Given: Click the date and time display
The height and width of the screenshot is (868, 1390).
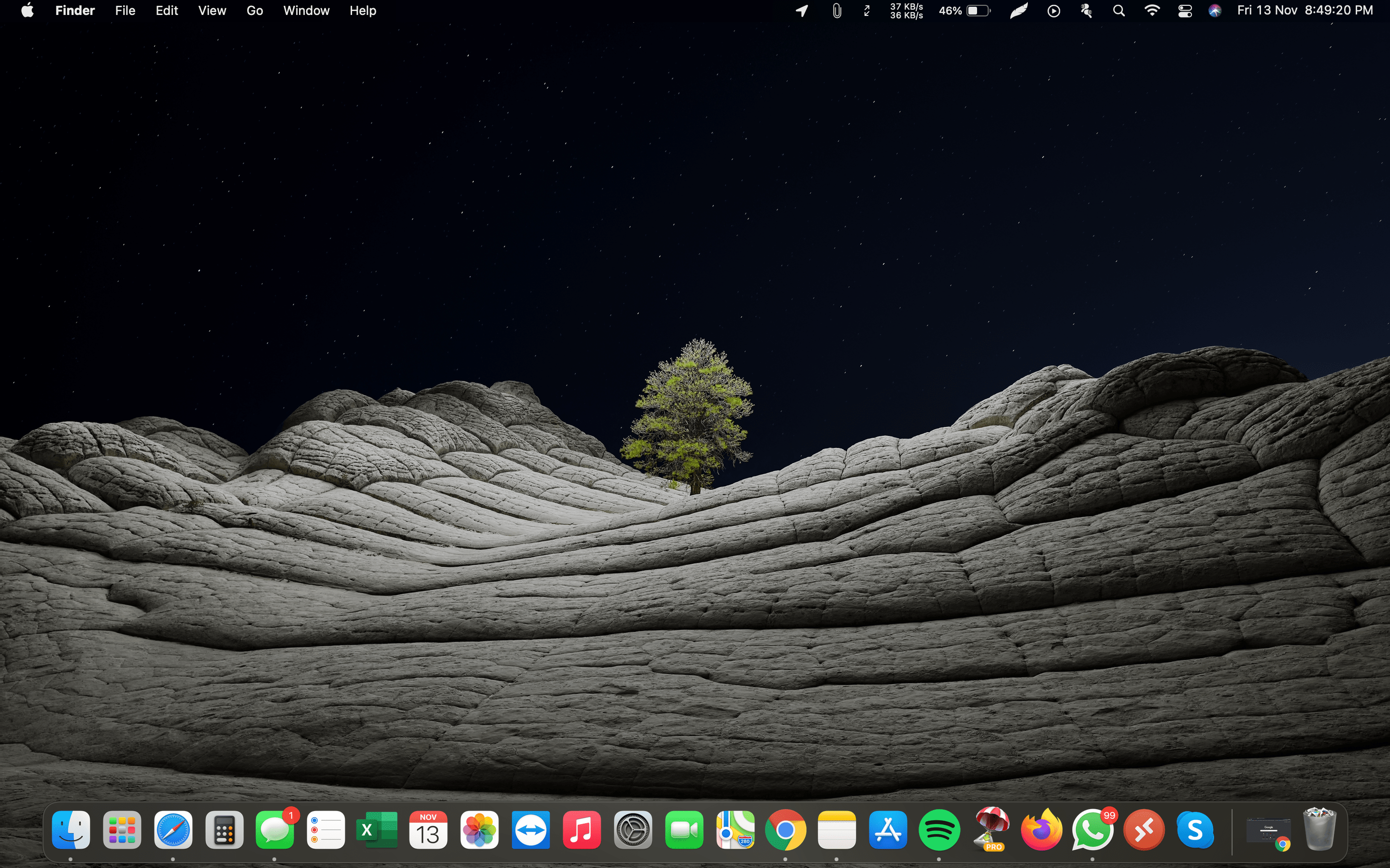Looking at the screenshot, I should pos(1305,11).
